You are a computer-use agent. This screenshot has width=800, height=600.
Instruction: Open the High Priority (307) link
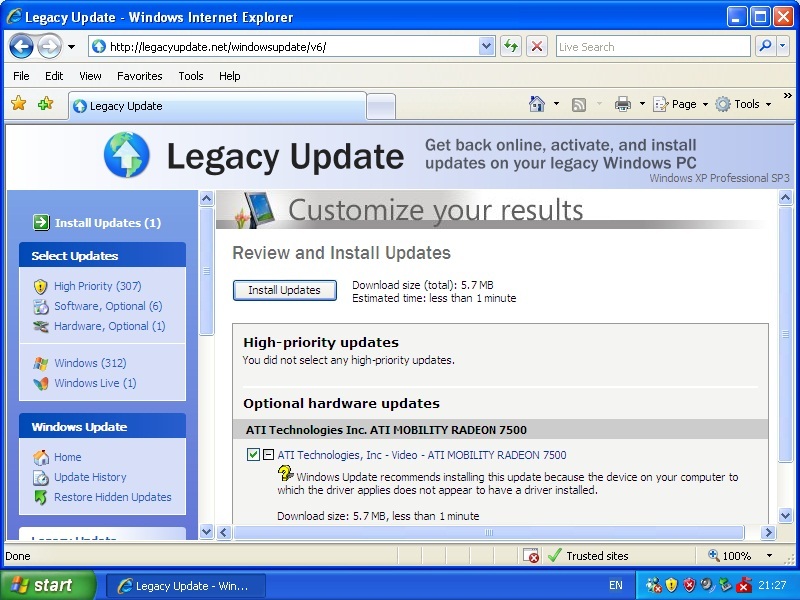pyautogui.click(x=97, y=286)
